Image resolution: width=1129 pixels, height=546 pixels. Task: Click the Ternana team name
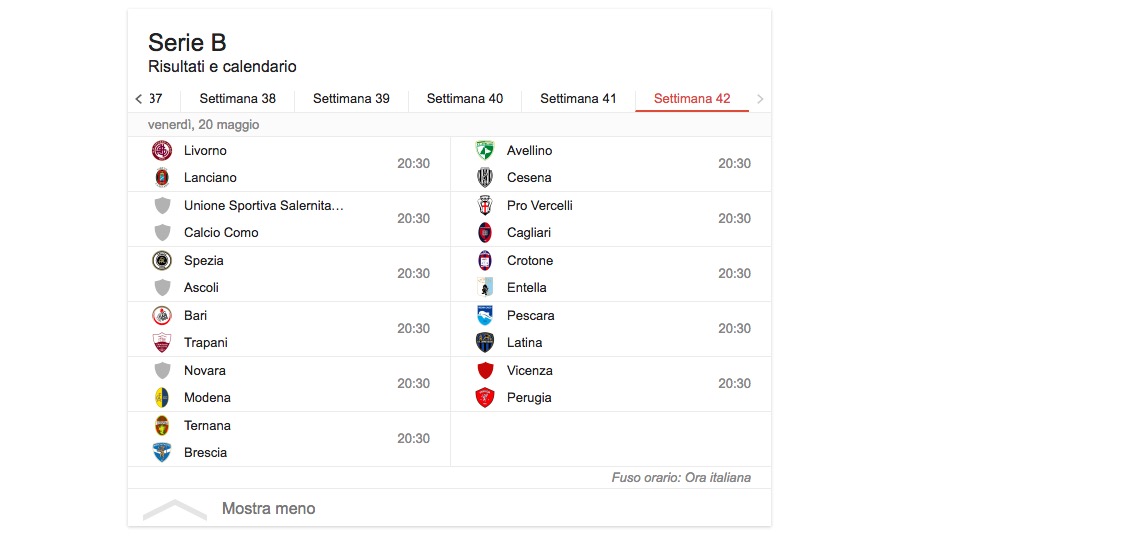click(x=207, y=426)
